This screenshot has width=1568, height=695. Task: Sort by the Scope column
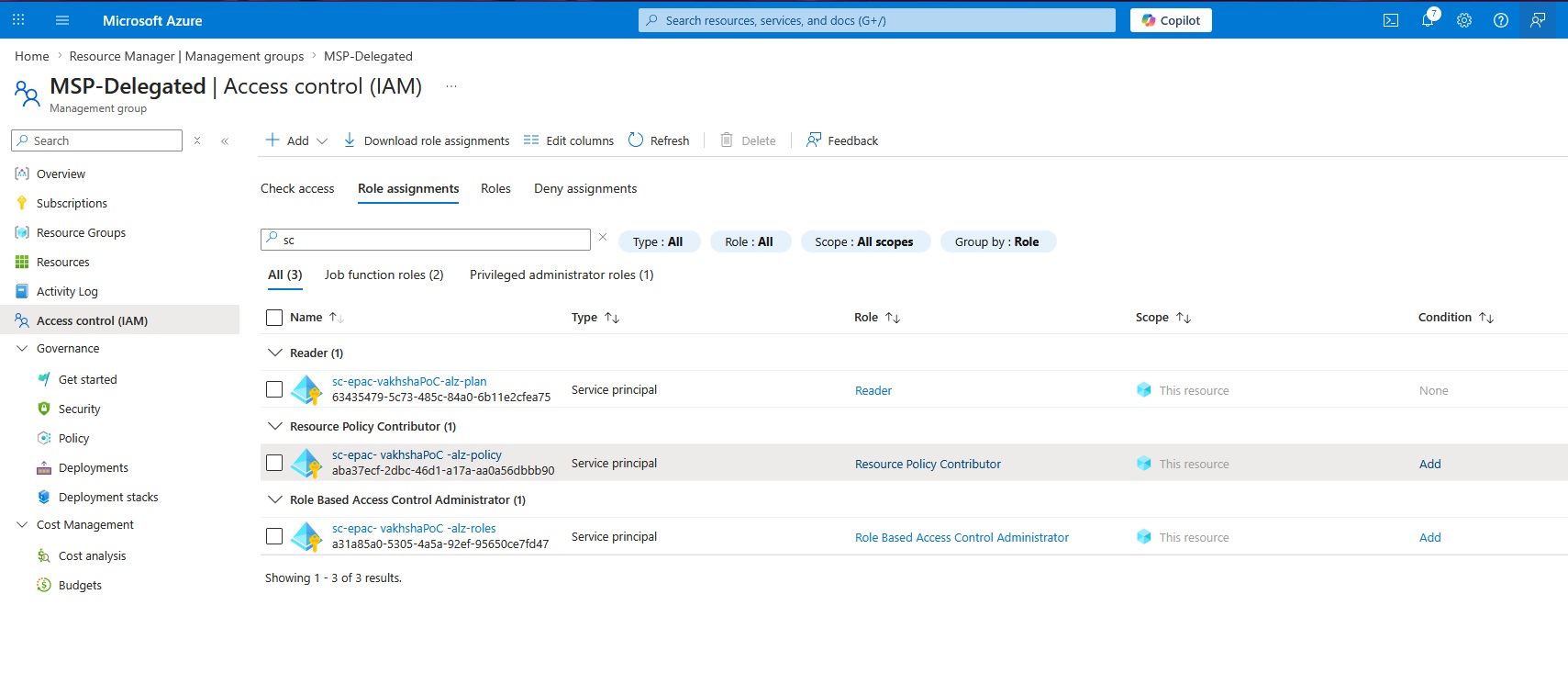point(1163,317)
